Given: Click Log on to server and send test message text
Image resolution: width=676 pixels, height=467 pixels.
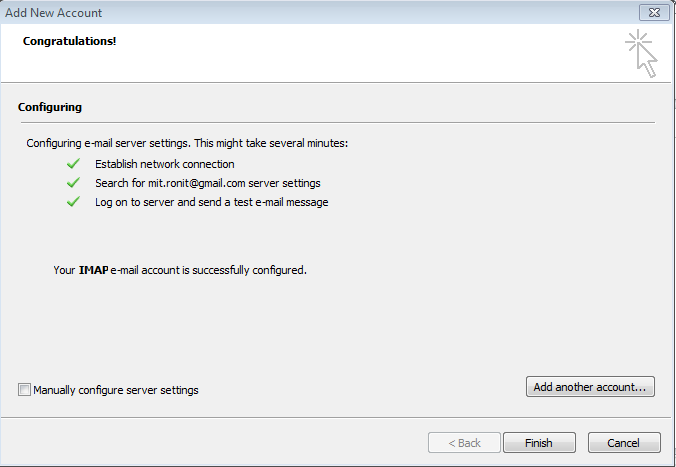Looking at the screenshot, I should [x=212, y=202].
